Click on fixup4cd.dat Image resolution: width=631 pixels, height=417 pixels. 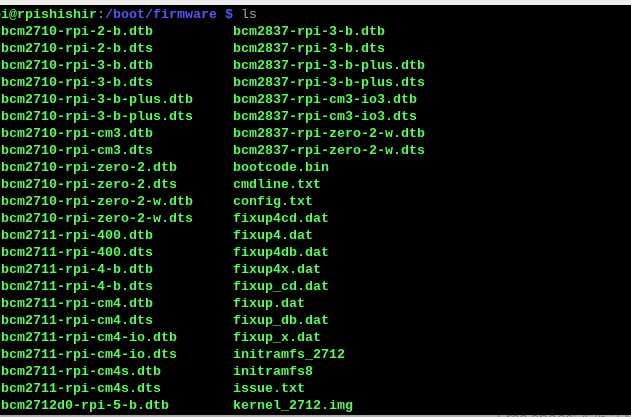pos(281,218)
